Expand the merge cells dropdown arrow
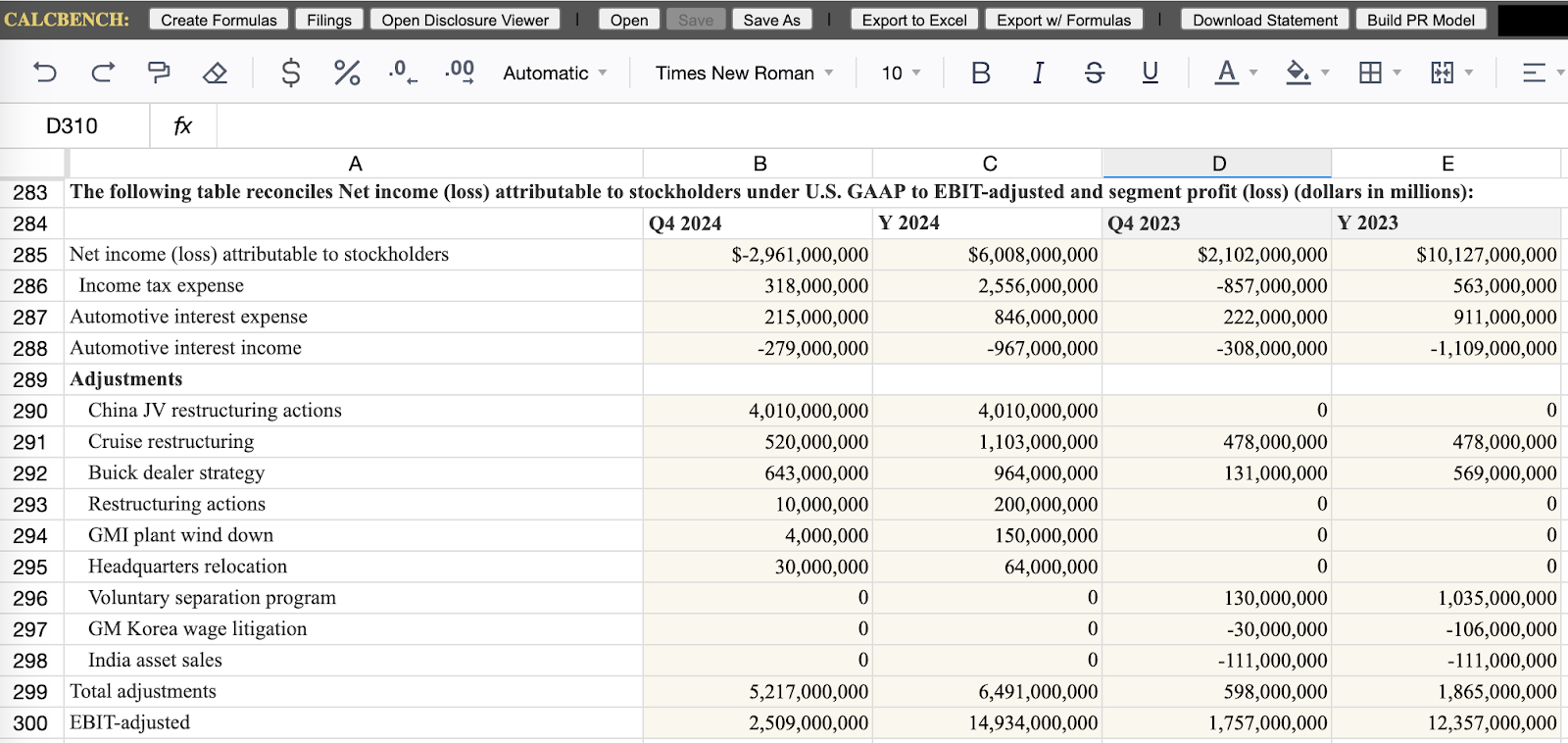Image resolution: width=1568 pixels, height=743 pixels. [x=1468, y=73]
